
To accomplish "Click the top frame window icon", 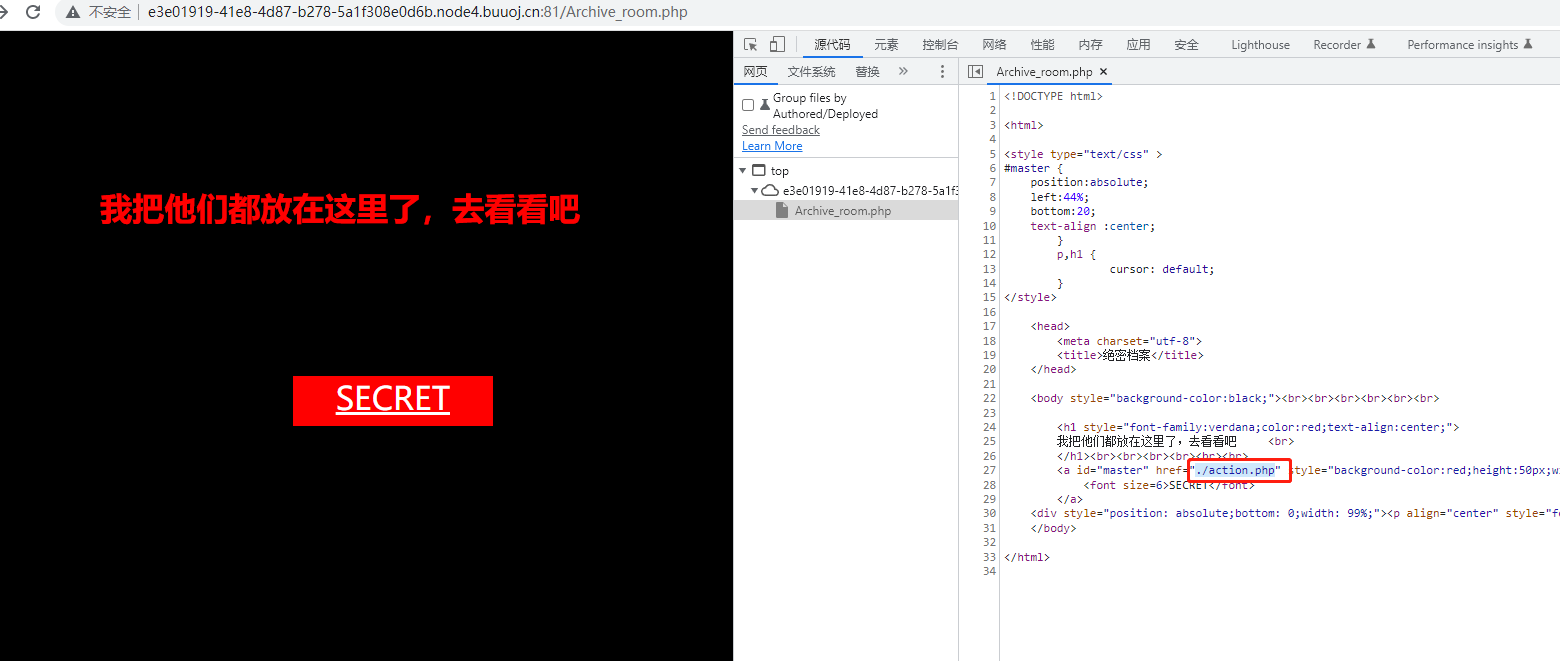I will click(758, 171).
